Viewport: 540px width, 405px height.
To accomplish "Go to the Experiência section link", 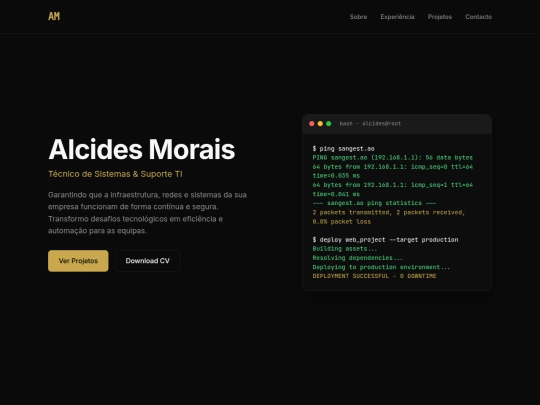I will (397, 17).
